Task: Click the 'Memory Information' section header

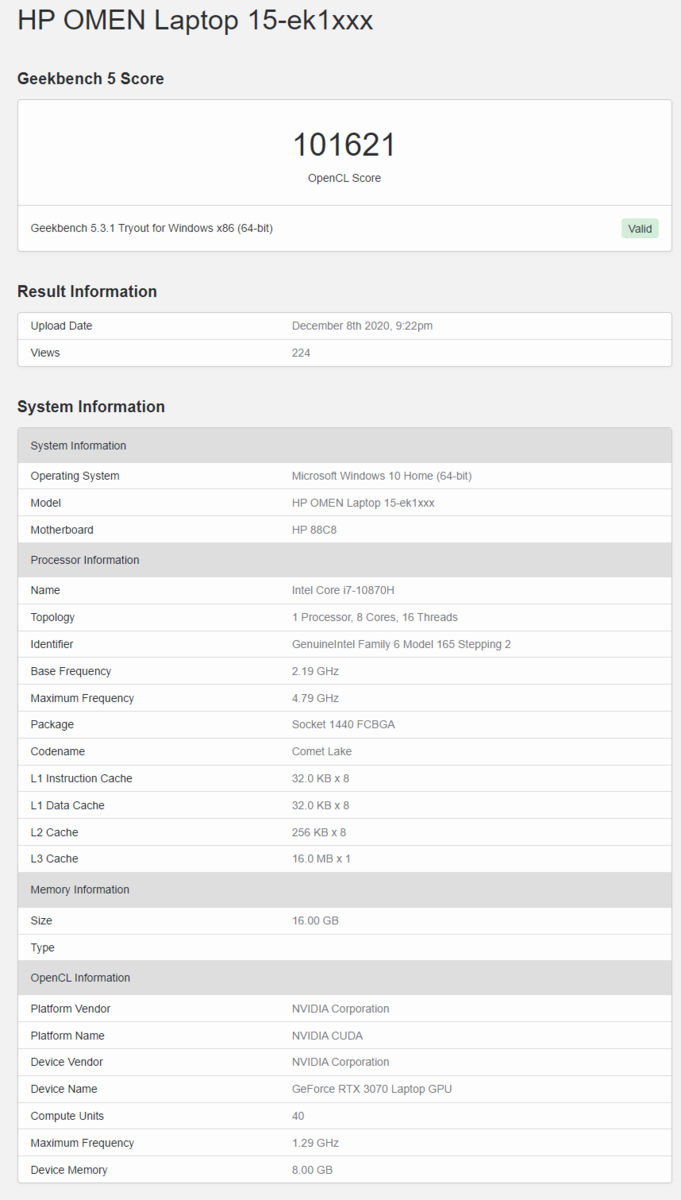Action: pyautogui.click(x=344, y=890)
